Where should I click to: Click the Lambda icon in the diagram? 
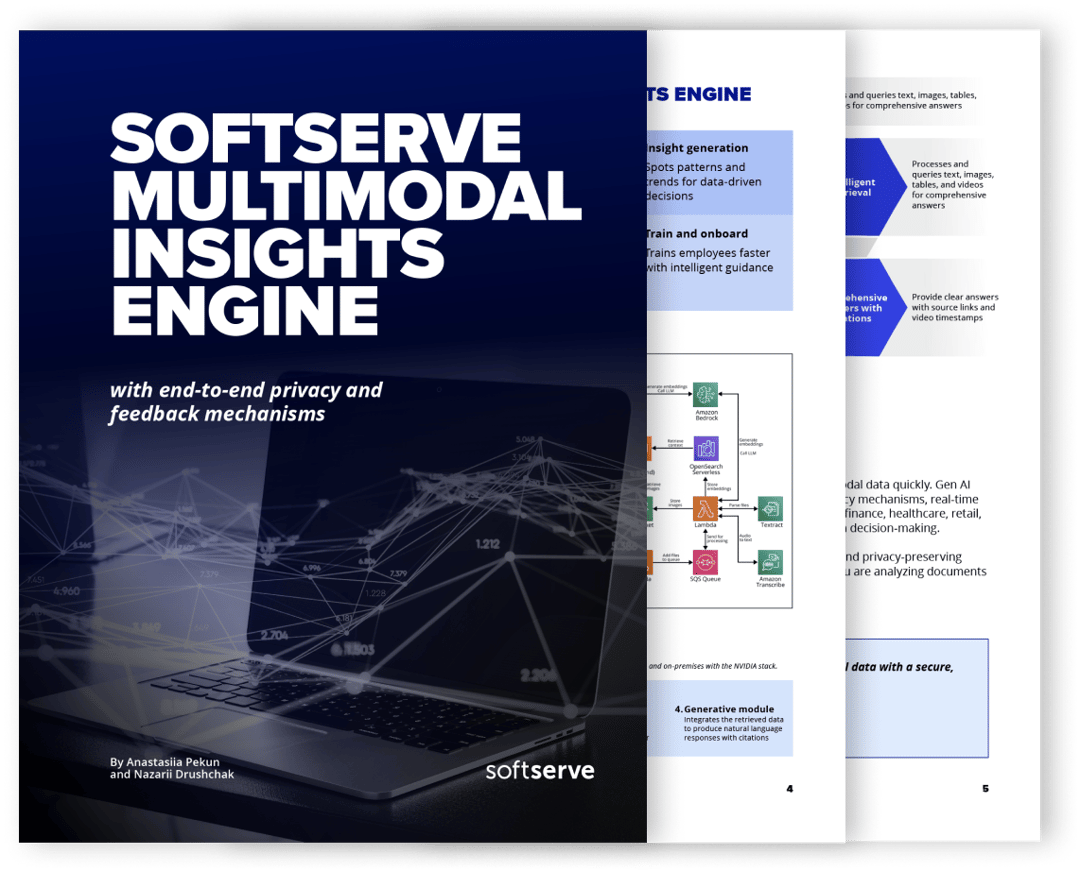[705, 508]
